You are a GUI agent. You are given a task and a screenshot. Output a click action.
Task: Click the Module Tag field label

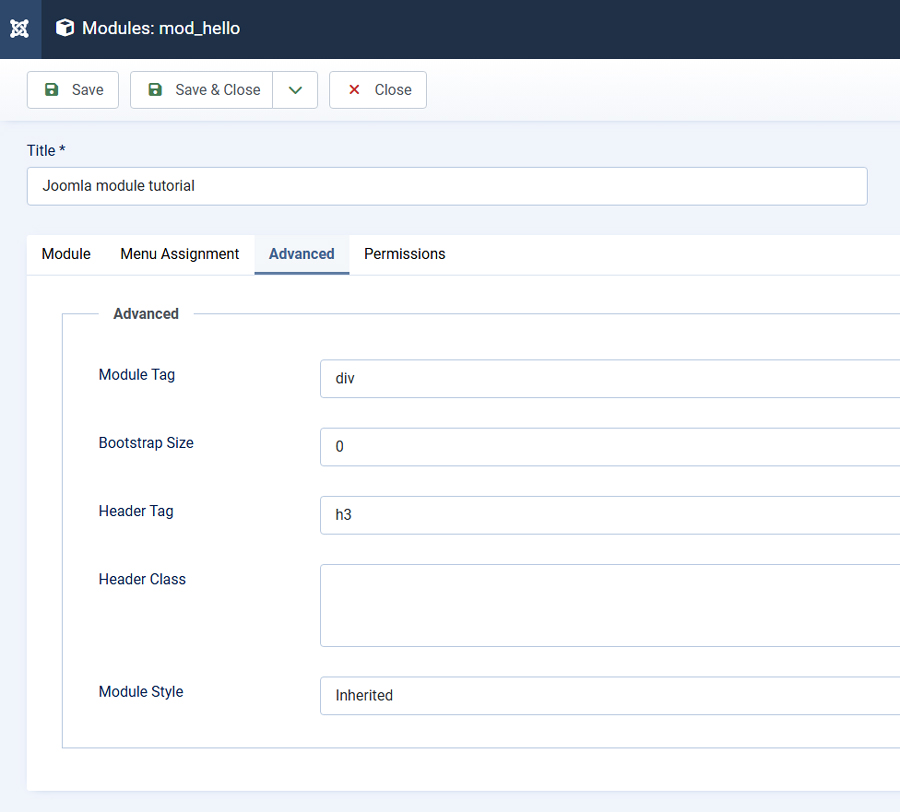pos(137,375)
